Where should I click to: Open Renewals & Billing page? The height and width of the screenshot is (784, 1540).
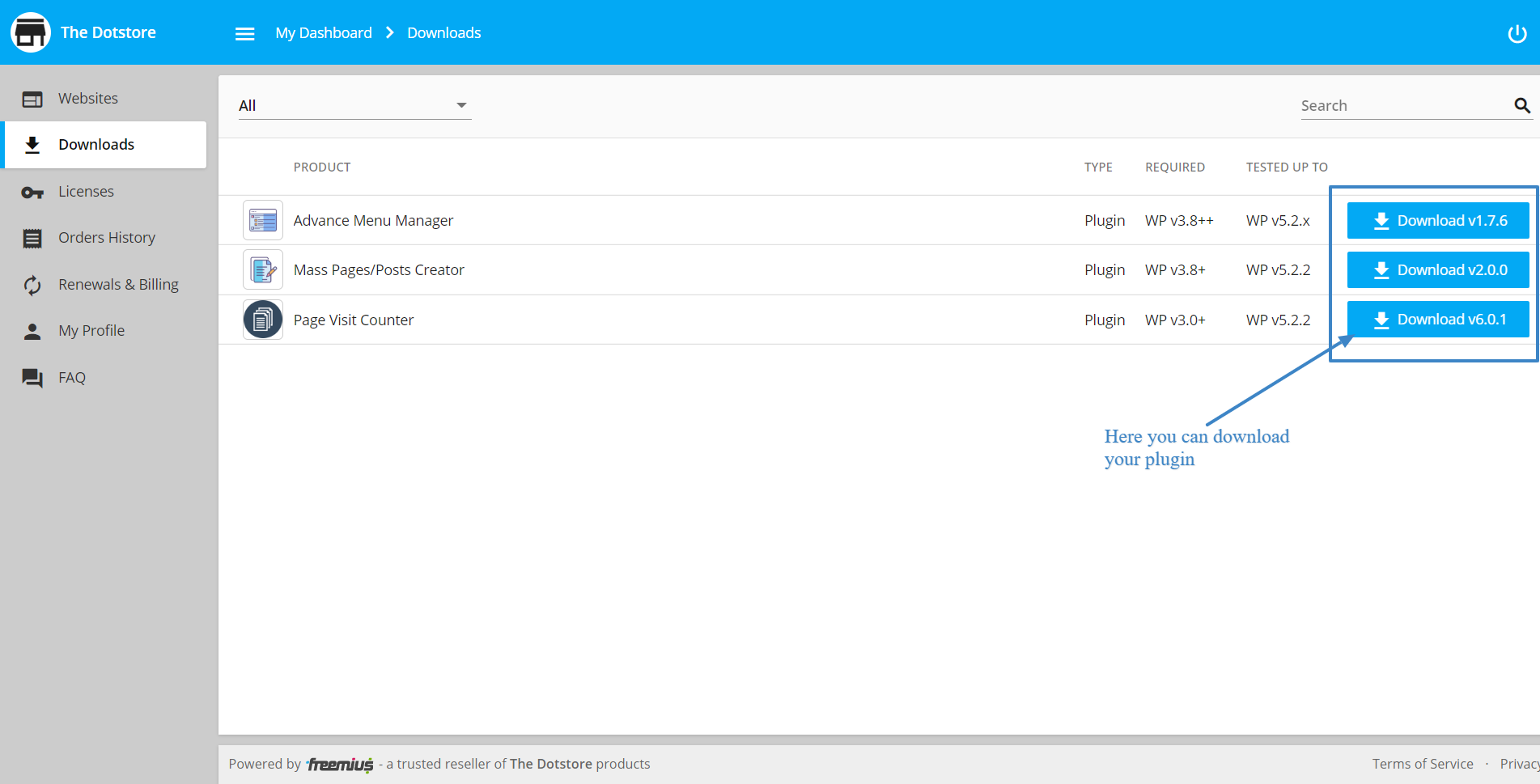[x=105, y=285]
